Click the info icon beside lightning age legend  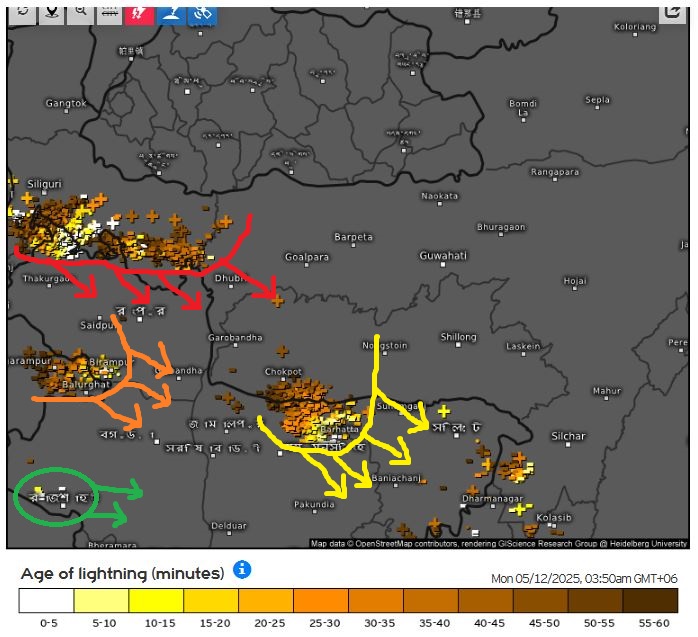click(241, 570)
